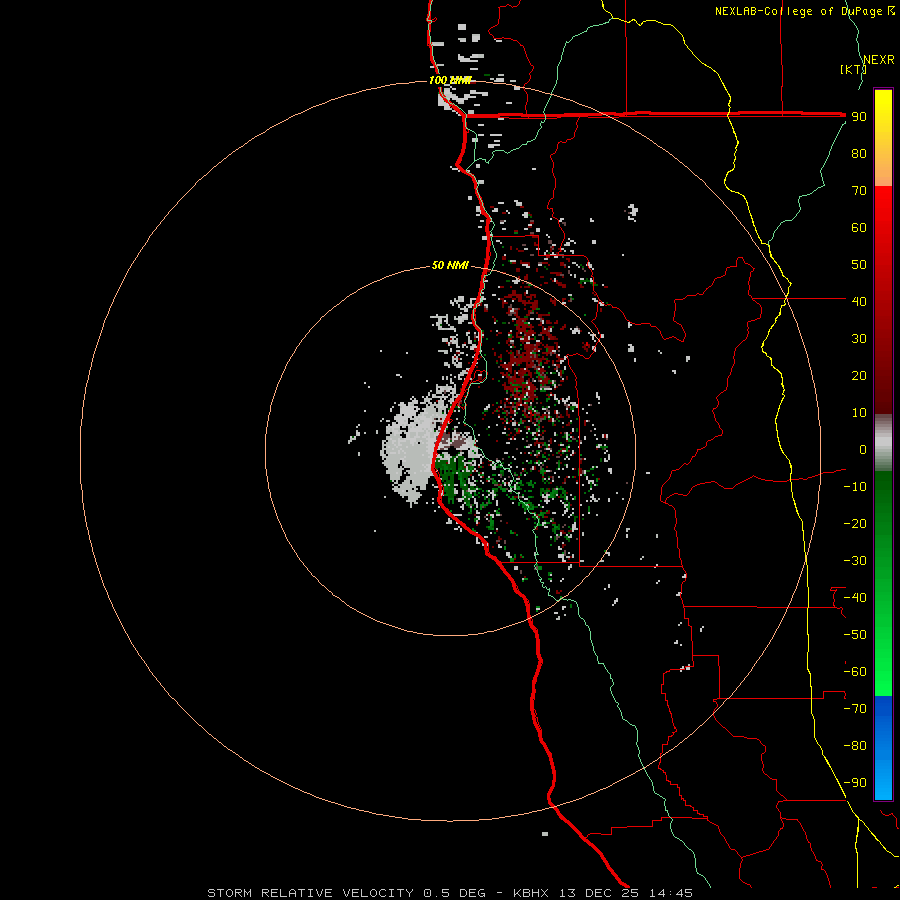This screenshot has height=900, width=900.
Task: Click the -10 value on velocity scale
Action: 855,487
